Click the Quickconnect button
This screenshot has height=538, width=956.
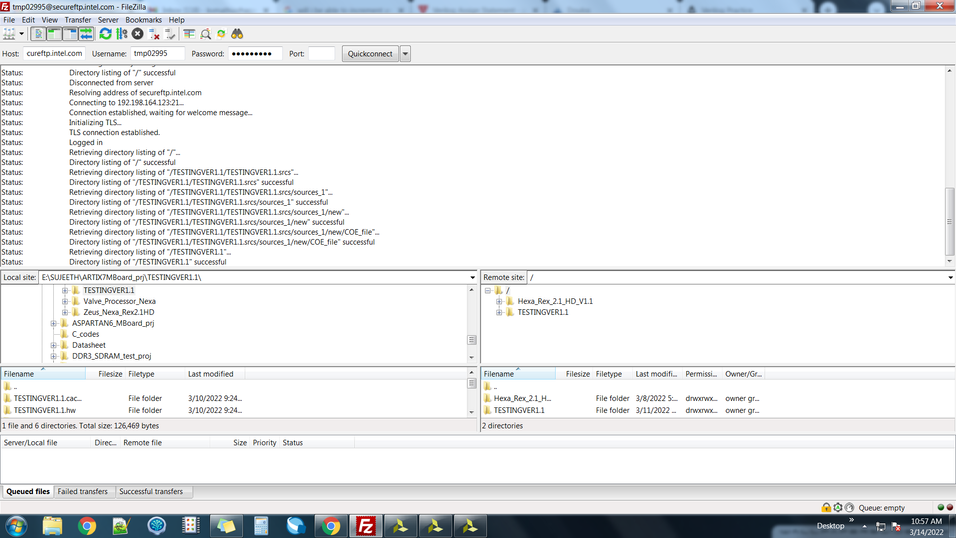(370, 54)
